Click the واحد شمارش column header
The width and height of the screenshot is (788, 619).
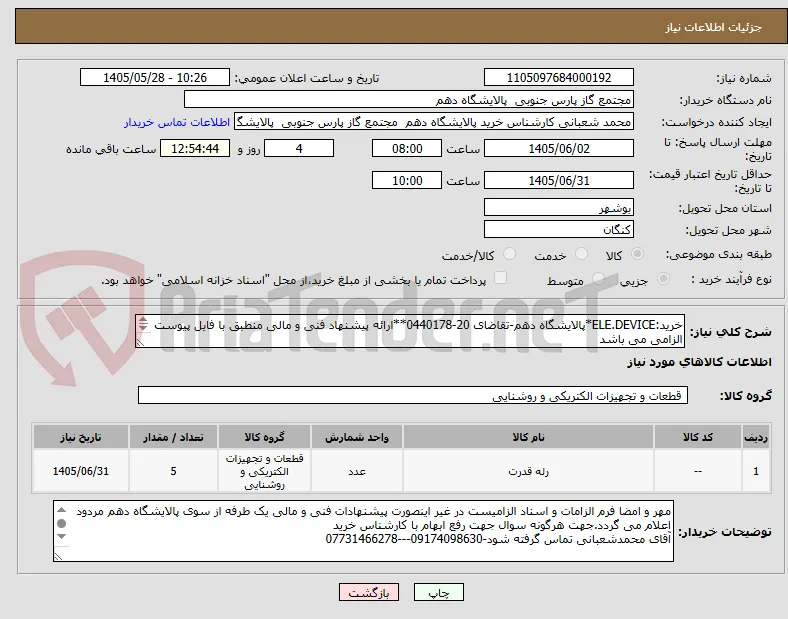click(357, 437)
